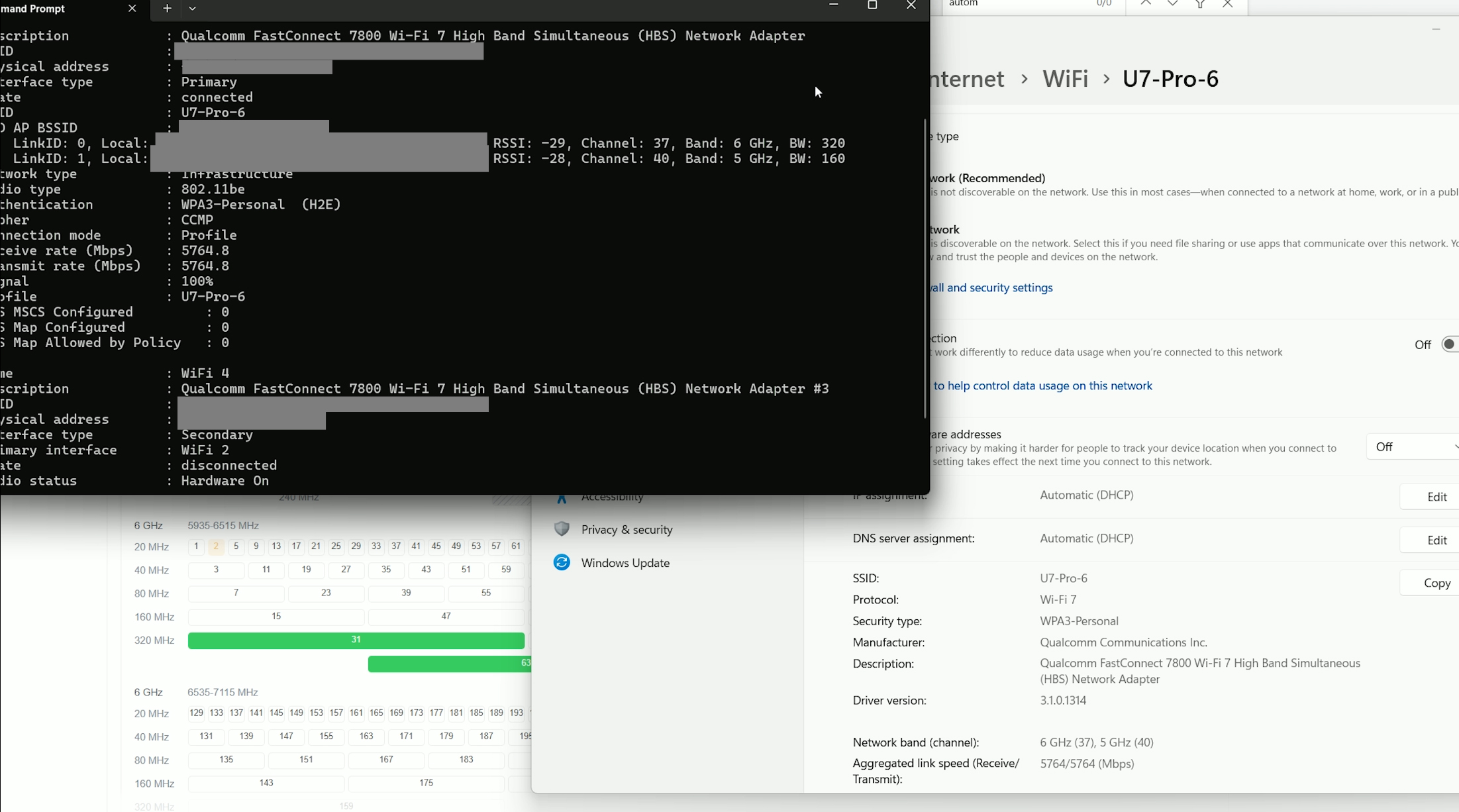
Task: Click 'disconnected' state value in terminal
Action: point(229,466)
